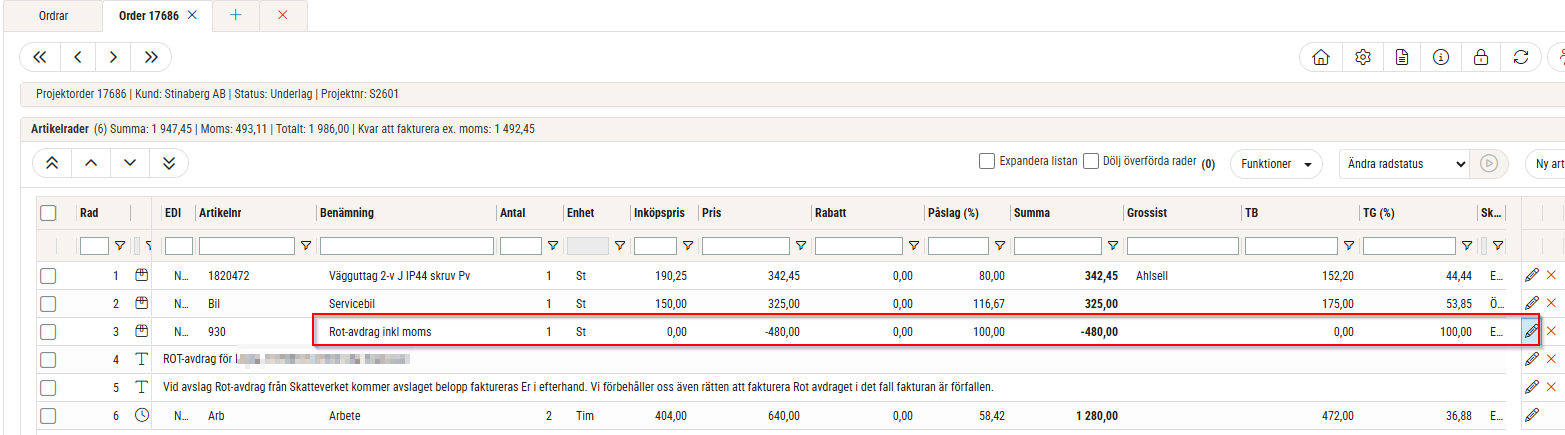This screenshot has width=1565, height=435.
Task: Click the Artikelnr column header
Action: 223,212
